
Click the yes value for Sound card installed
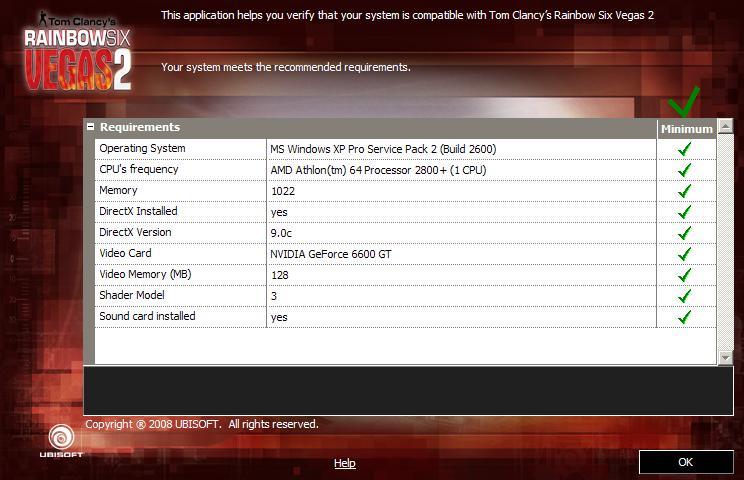point(279,317)
